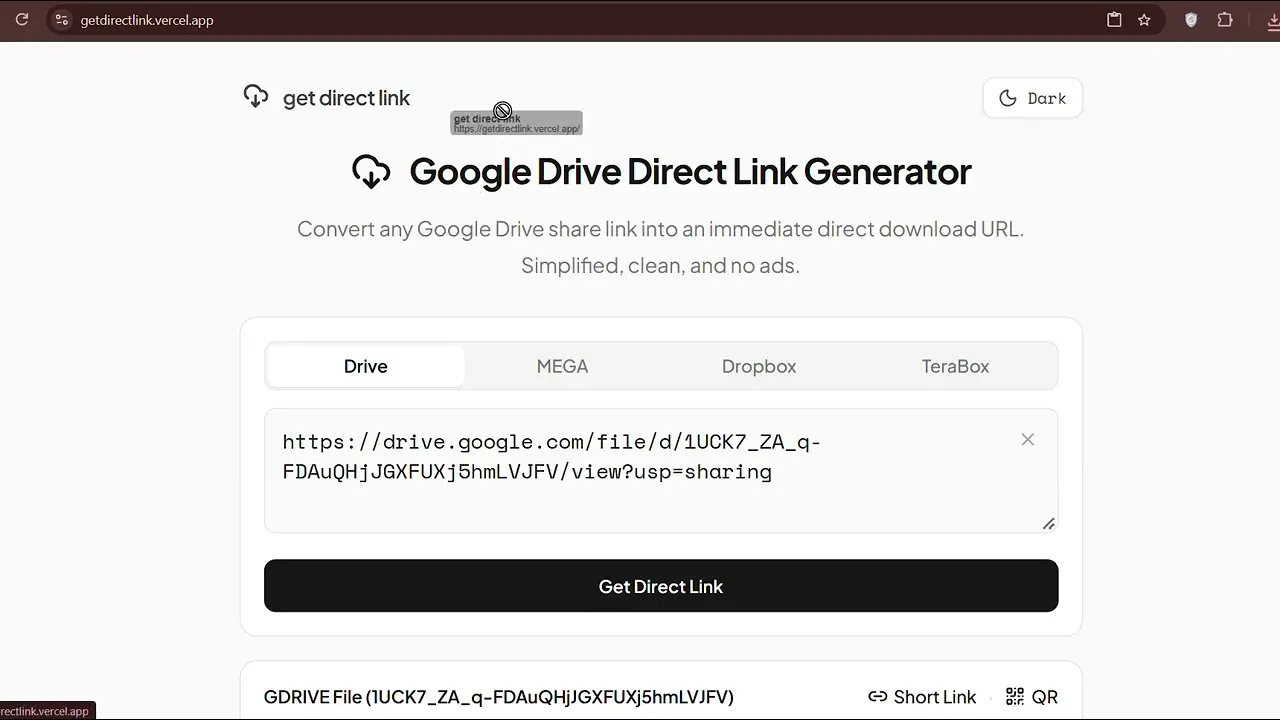This screenshot has width=1280, height=720.
Task: Open the clipboard icon in address bar
Action: click(1114, 20)
